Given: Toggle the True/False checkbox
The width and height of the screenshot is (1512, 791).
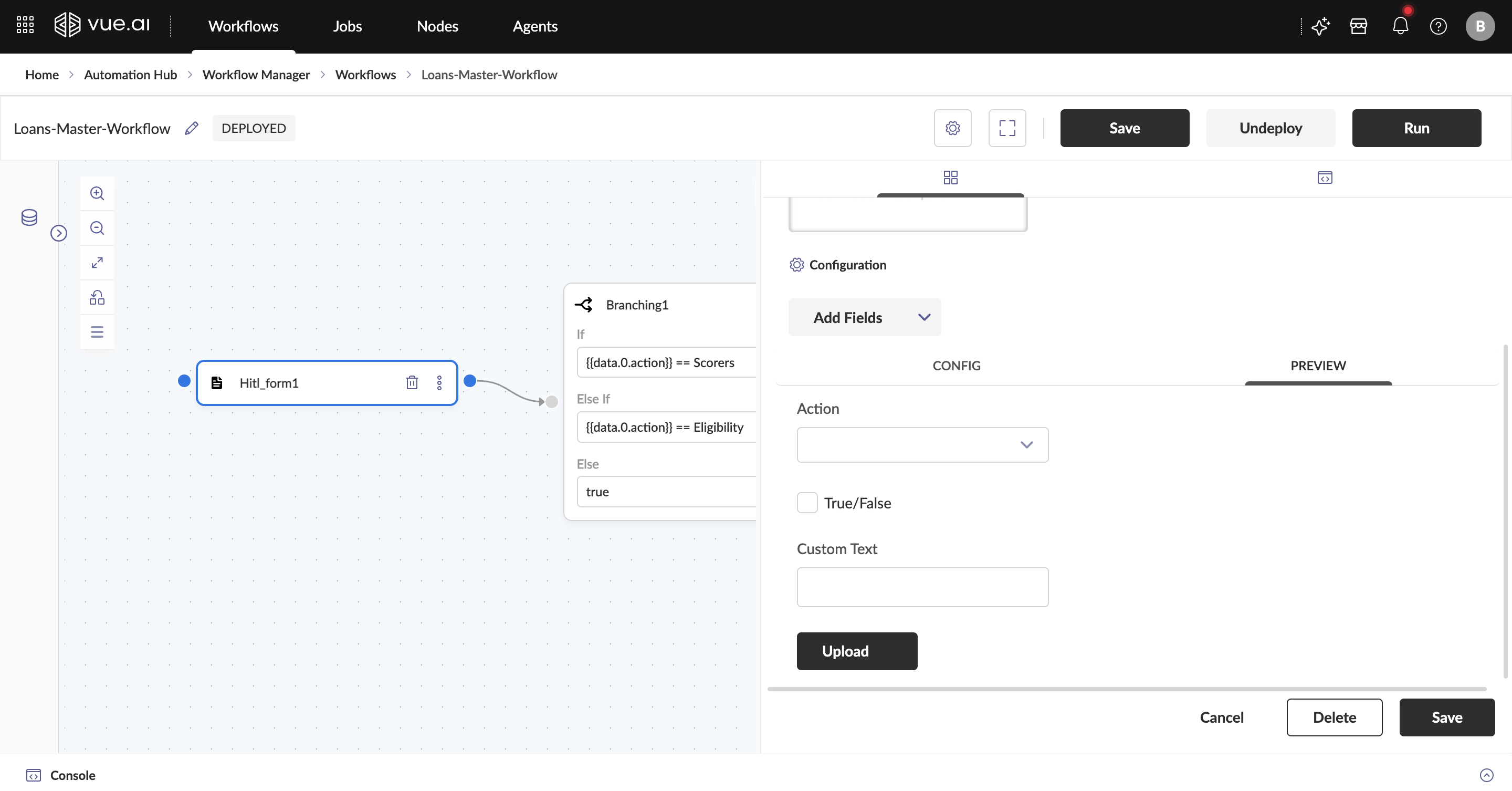Looking at the screenshot, I should [x=807, y=503].
